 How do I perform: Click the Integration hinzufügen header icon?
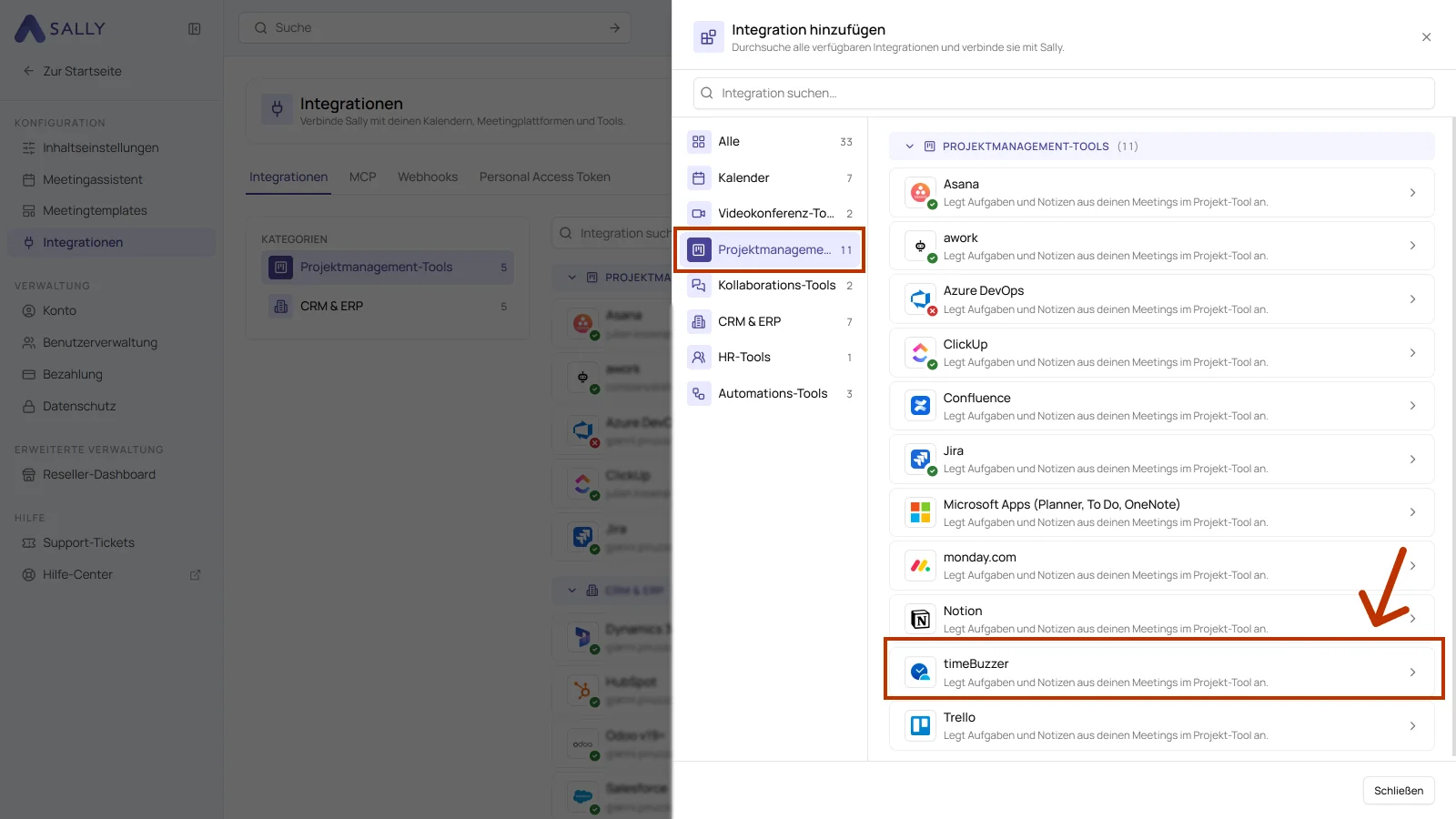coord(709,37)
